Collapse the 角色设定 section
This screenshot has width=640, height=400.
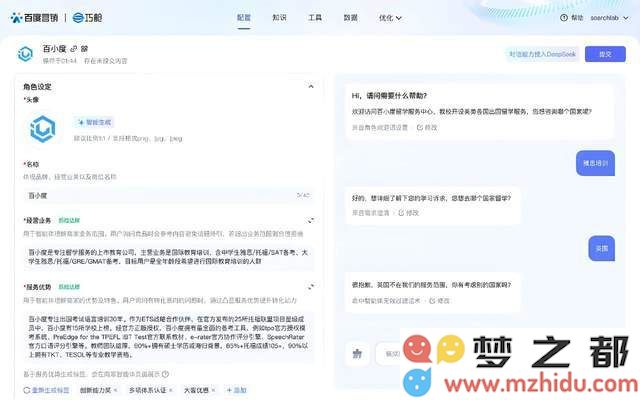(x=311, y=87)
